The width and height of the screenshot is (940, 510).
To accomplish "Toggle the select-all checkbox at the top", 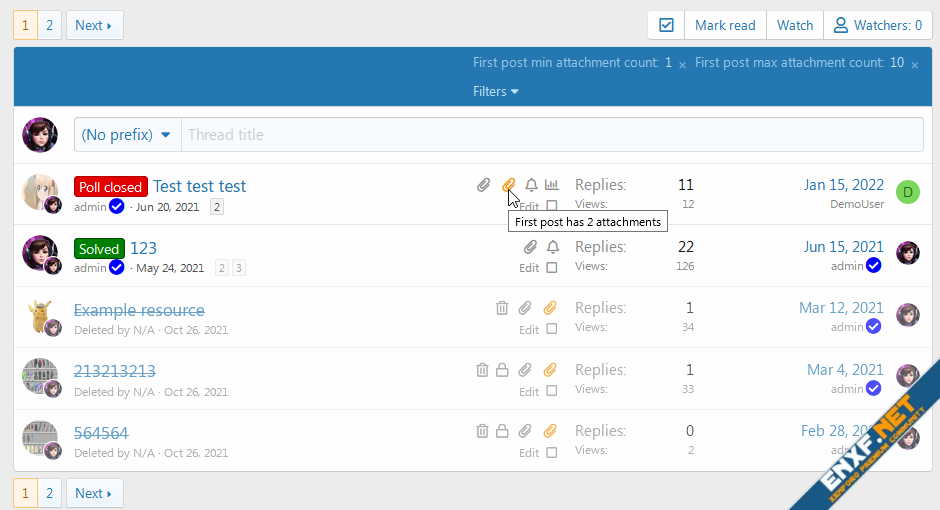I will point(667,25).
